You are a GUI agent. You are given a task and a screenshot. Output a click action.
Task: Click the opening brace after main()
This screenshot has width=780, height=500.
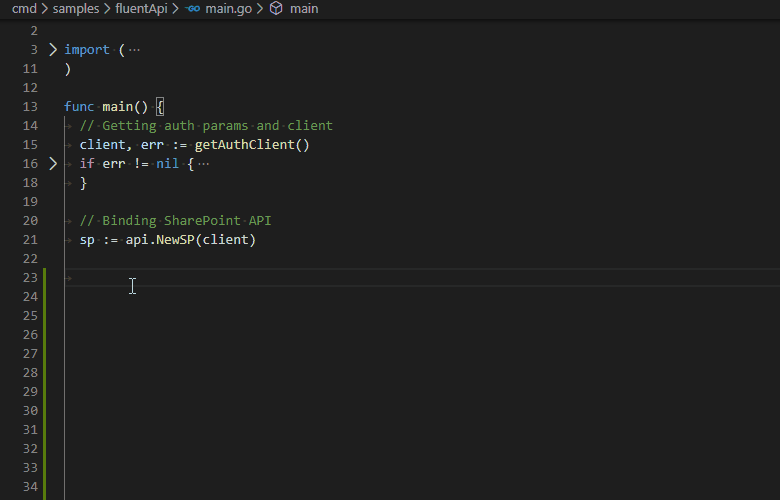tap(160, 106)
